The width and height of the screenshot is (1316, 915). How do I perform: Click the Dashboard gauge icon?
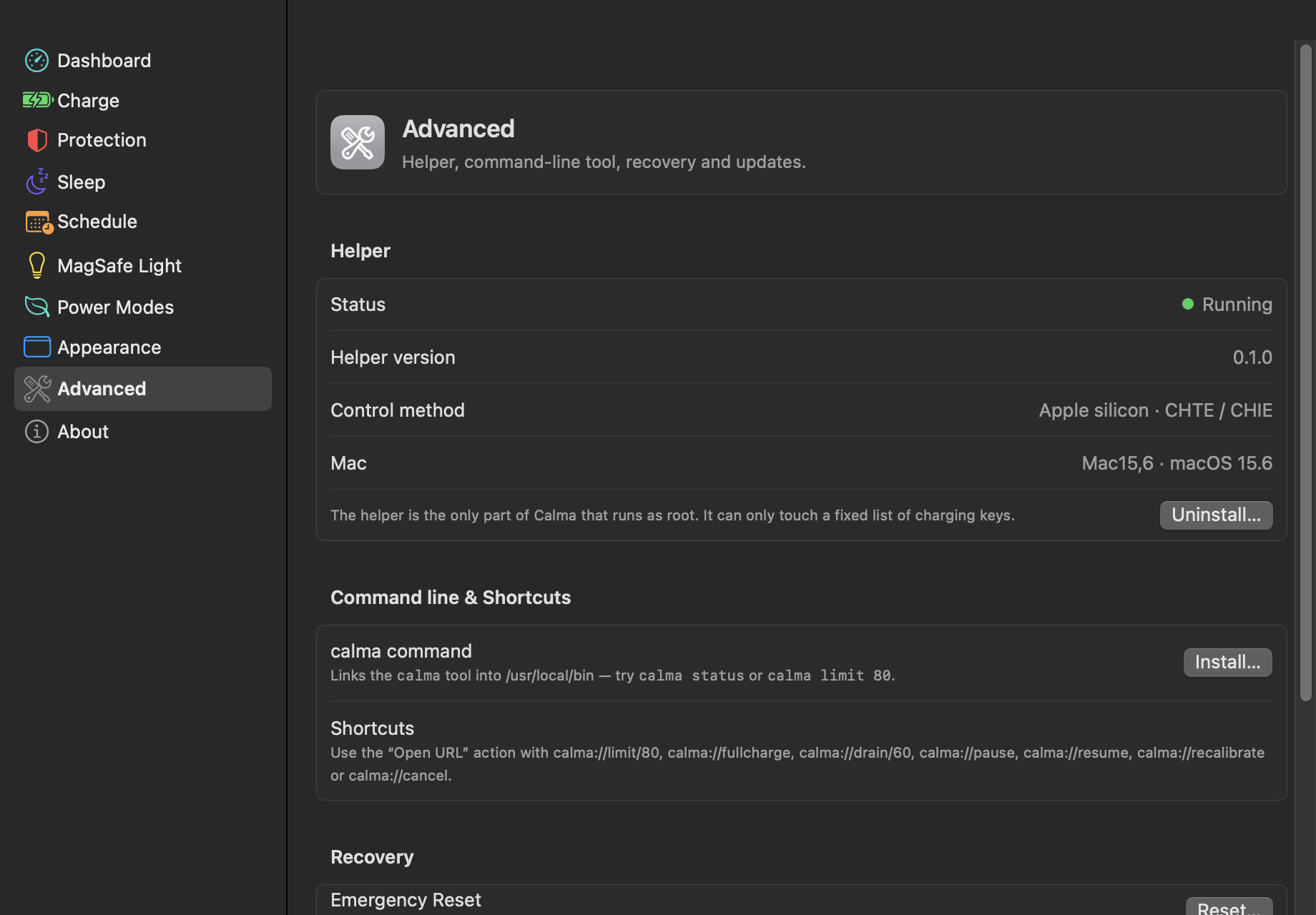tap(36, 61)
